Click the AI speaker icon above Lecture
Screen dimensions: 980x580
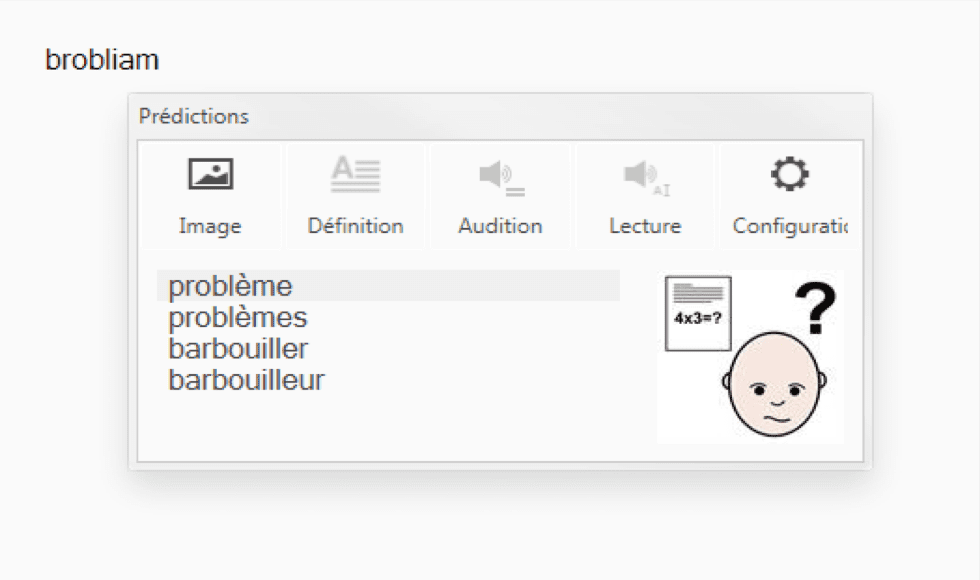[x=645, y=172]
